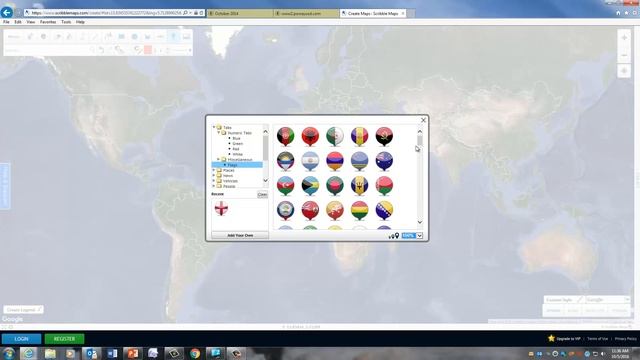Select the Albania flag marker
The image size is (640, 360).
310,136
